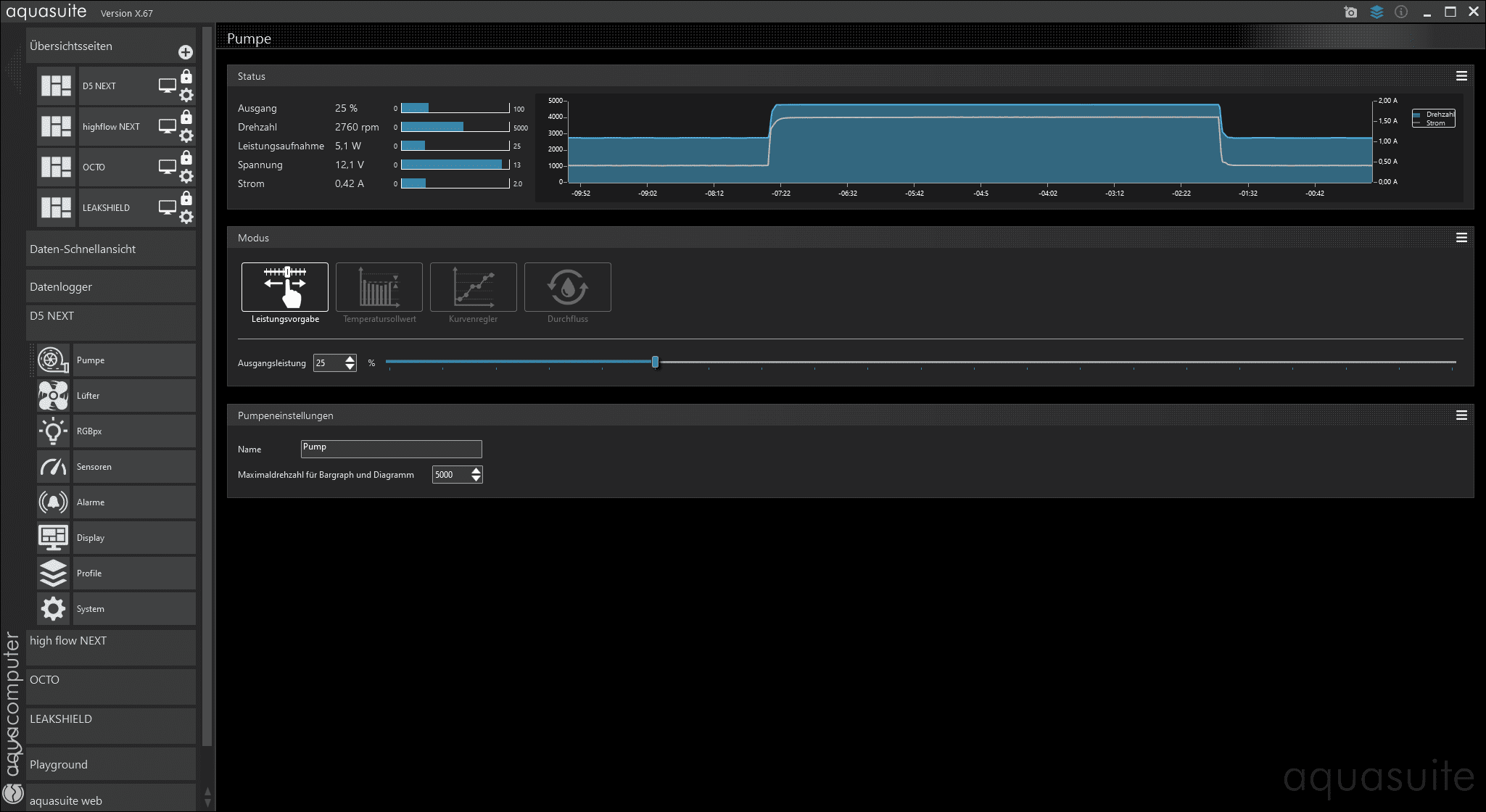Image resolution: width=1486 pixels, height=812 pixels.
Task: Select the Durchfluss mode icon
Action: 567,287
